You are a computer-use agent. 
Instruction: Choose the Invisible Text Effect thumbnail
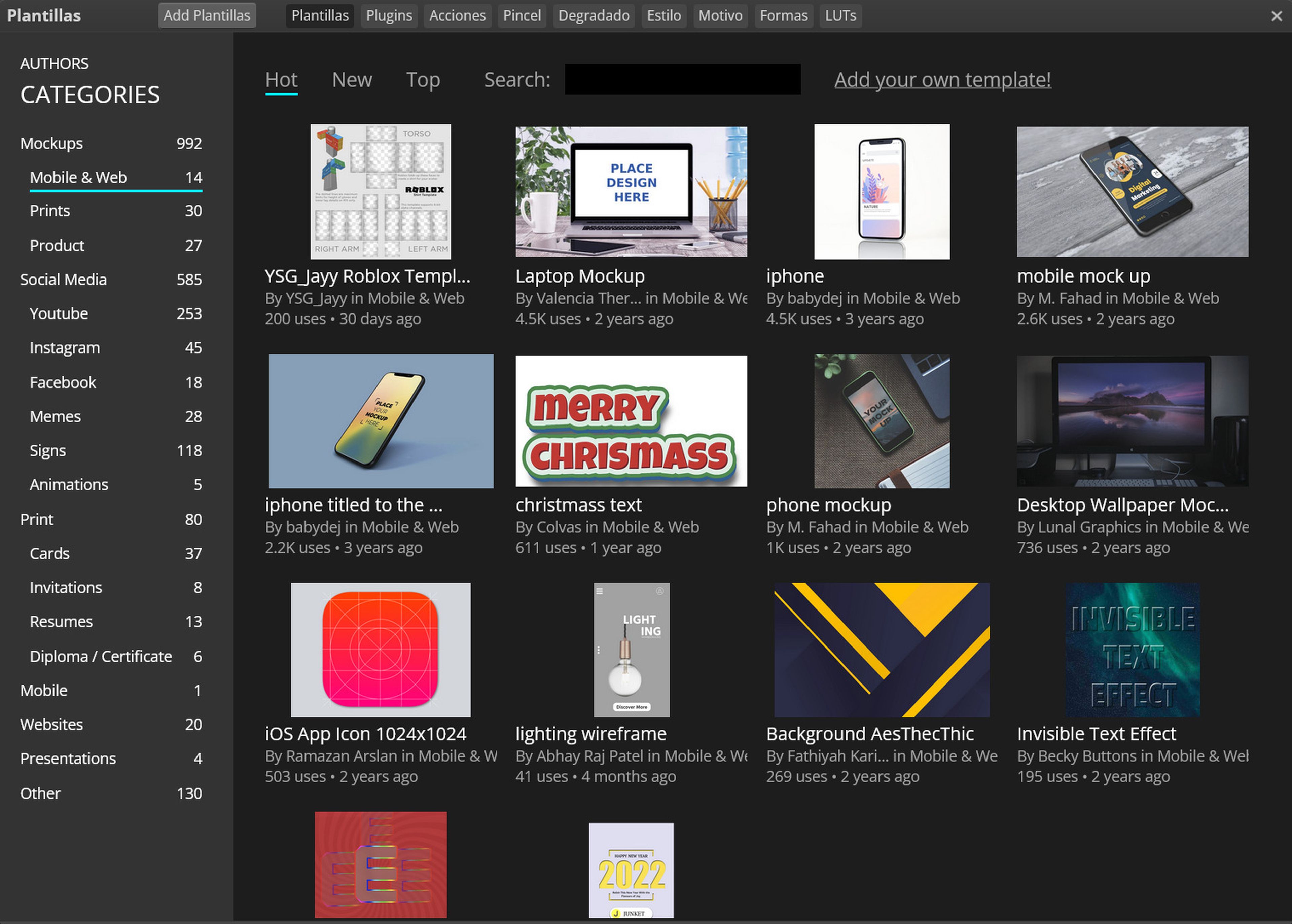[1132, 649]
